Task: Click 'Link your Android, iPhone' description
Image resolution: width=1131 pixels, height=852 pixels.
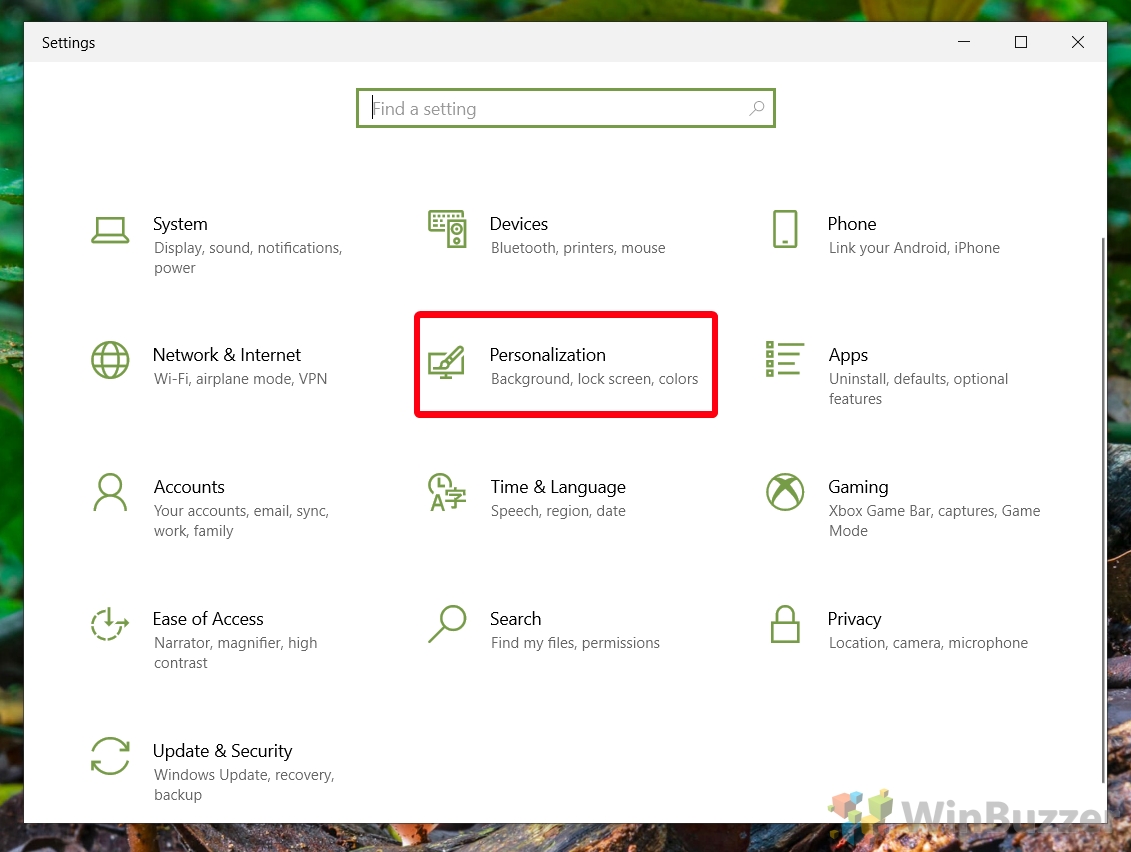Action: (914, 248)
